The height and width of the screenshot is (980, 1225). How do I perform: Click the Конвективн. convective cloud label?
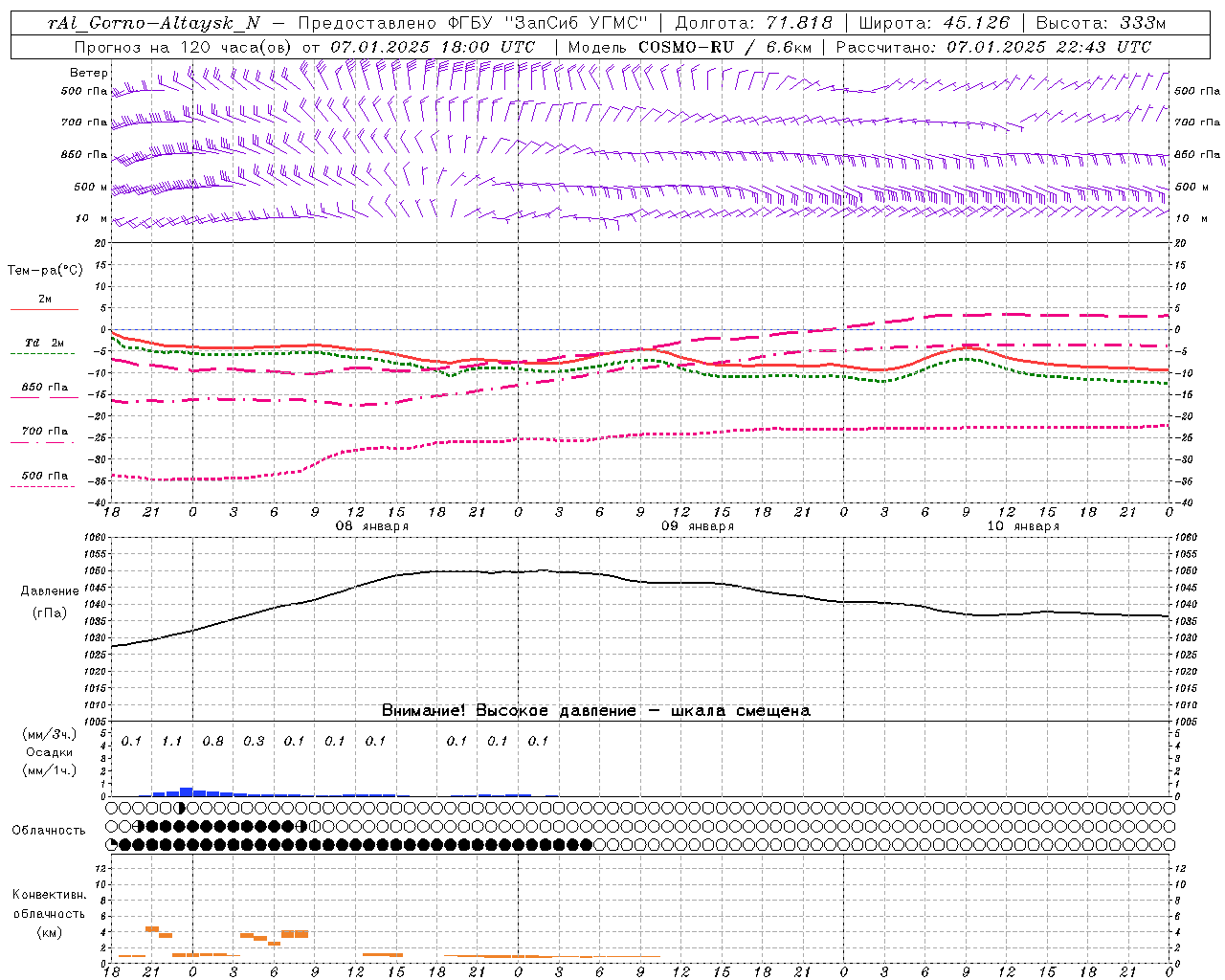click(x=50, y=895)
